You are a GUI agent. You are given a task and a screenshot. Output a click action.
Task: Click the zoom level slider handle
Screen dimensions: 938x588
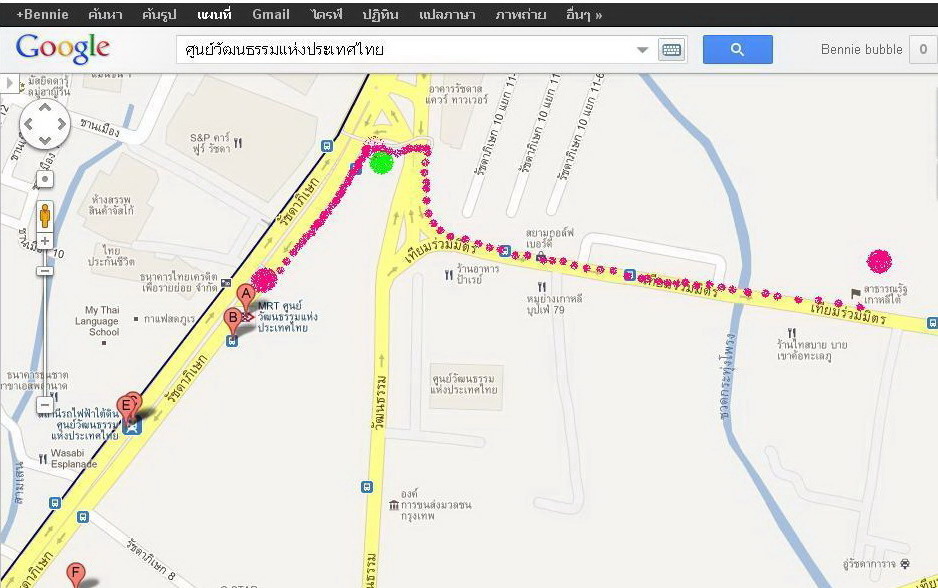(44, 271)
